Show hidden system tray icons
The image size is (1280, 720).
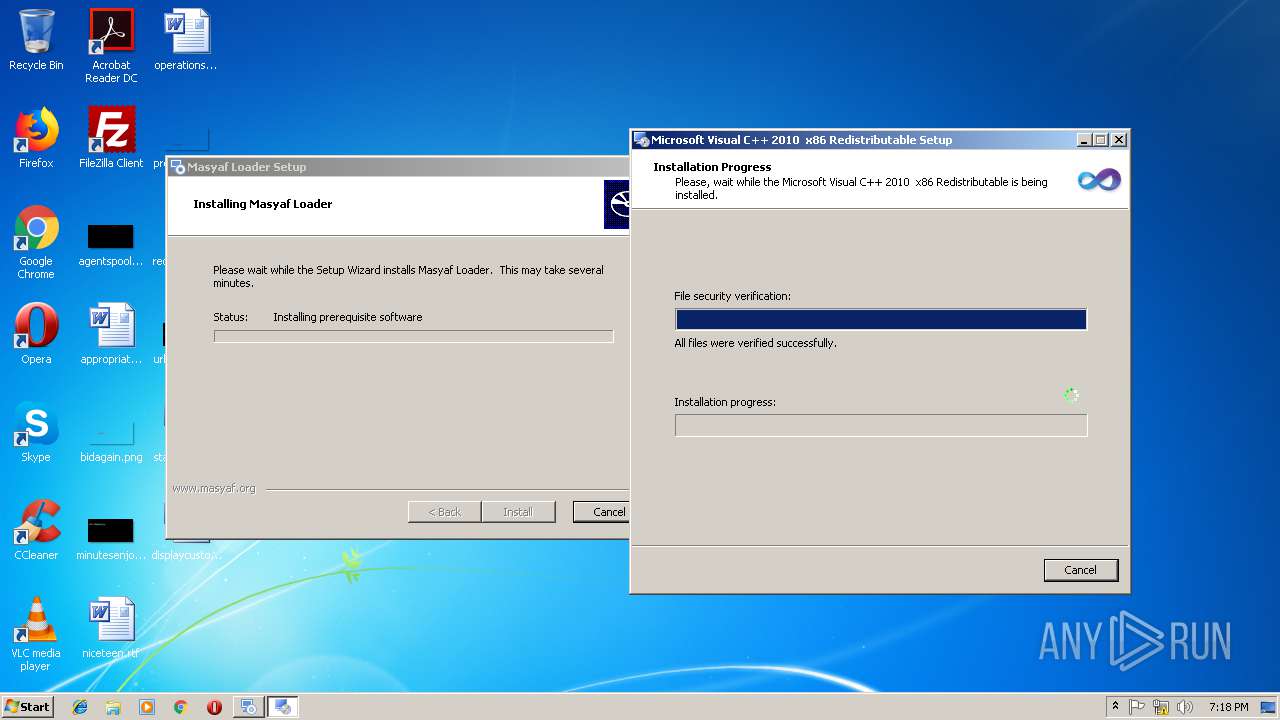tap(1115, 707)
